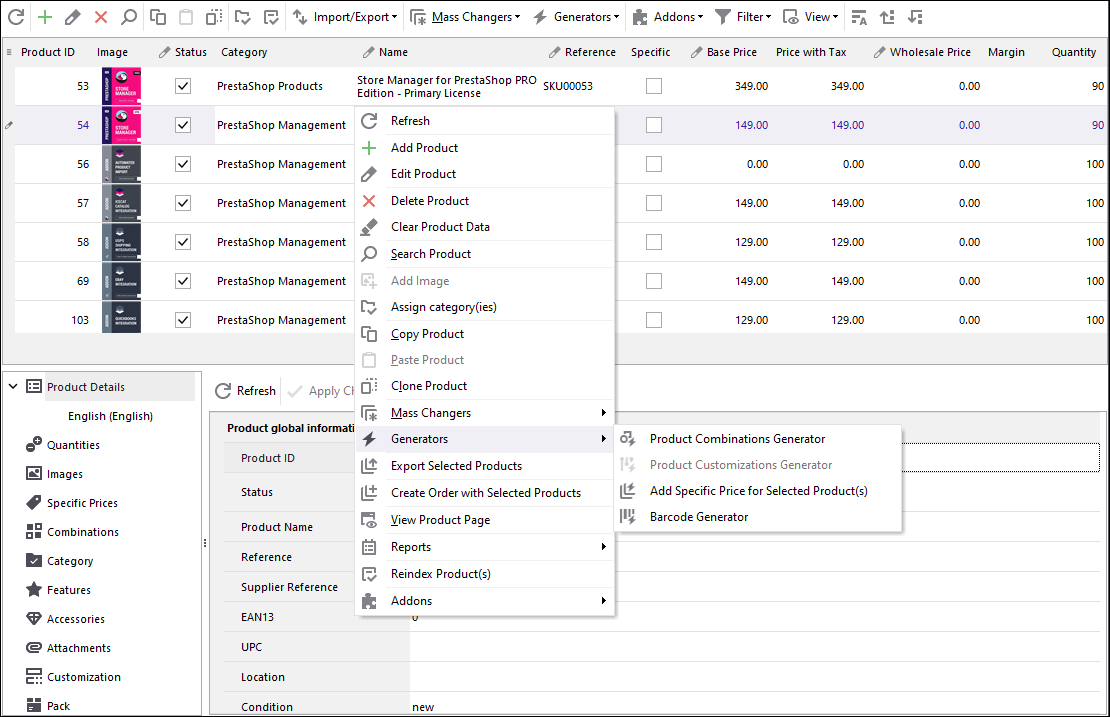
Task: Click the pencil Edit Product toolbar icon
Action: pyautogui.click(x=72, y=17)
